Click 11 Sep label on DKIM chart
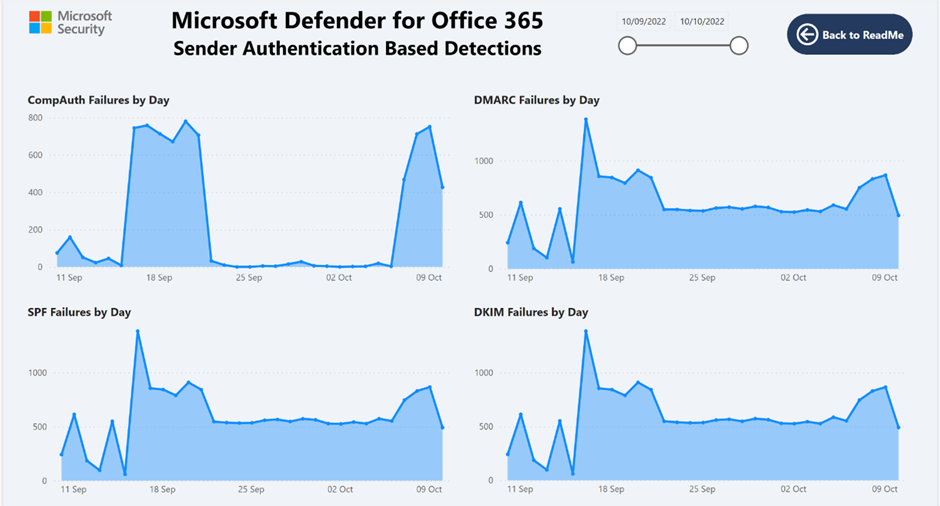This screenshot has height=506, width=940. coord(520,489)
